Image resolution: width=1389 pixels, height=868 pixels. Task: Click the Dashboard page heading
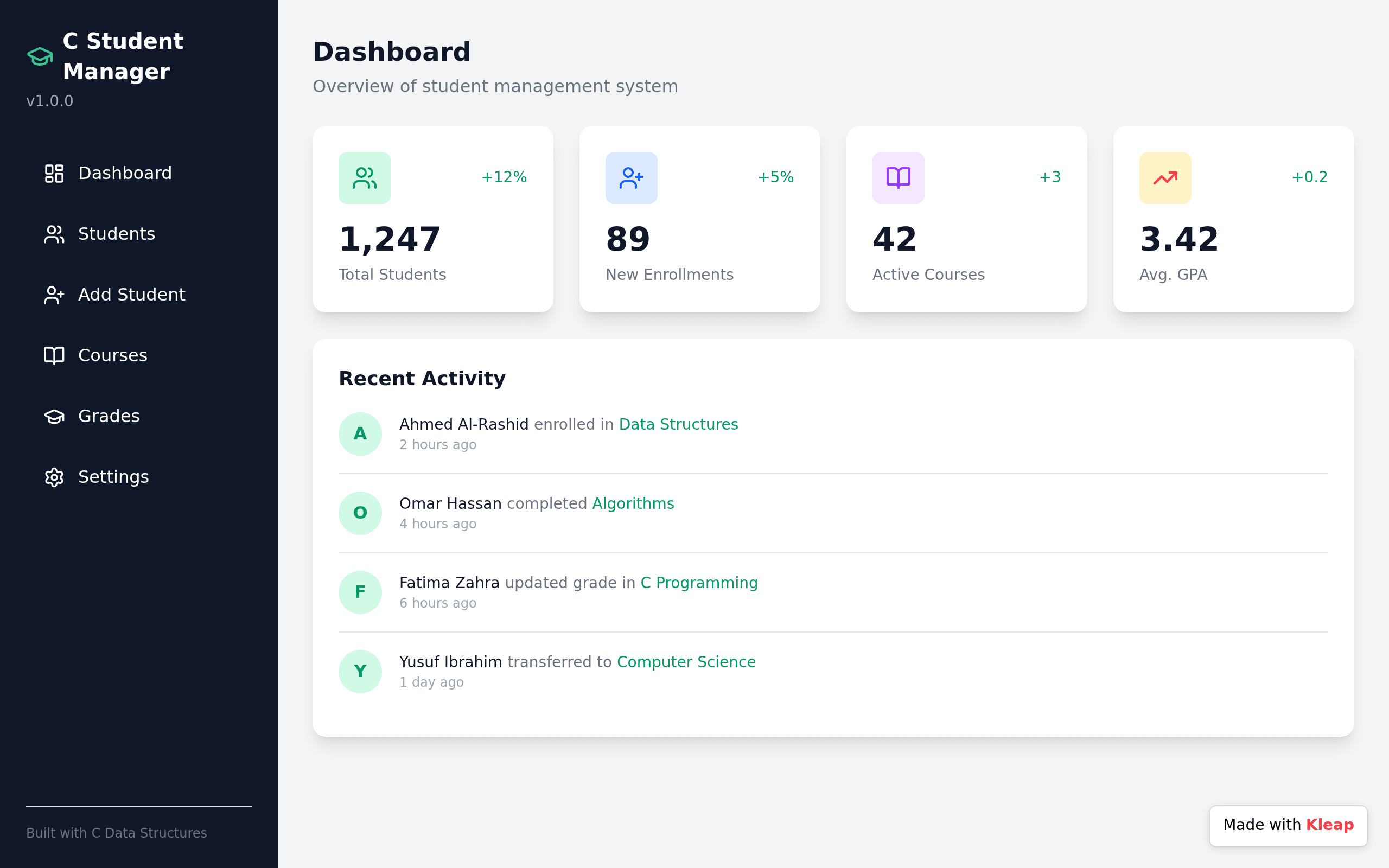[391, 52]
